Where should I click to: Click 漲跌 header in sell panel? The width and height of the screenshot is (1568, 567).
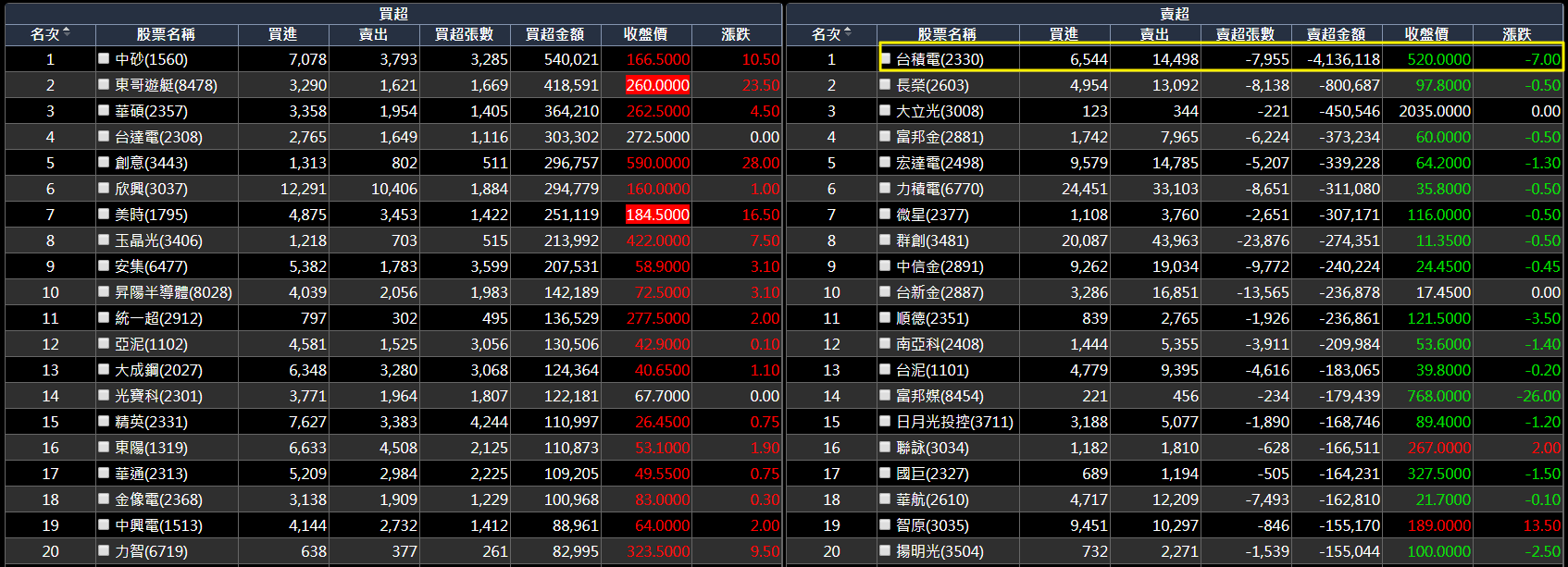coord(1517,34)
